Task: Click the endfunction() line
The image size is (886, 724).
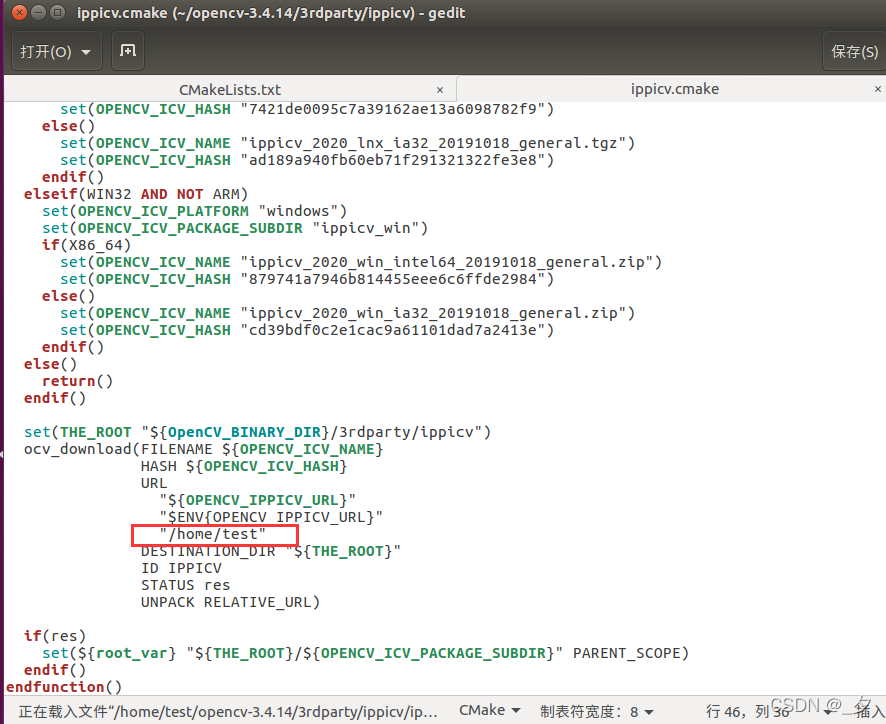Action: pos(64,687)
